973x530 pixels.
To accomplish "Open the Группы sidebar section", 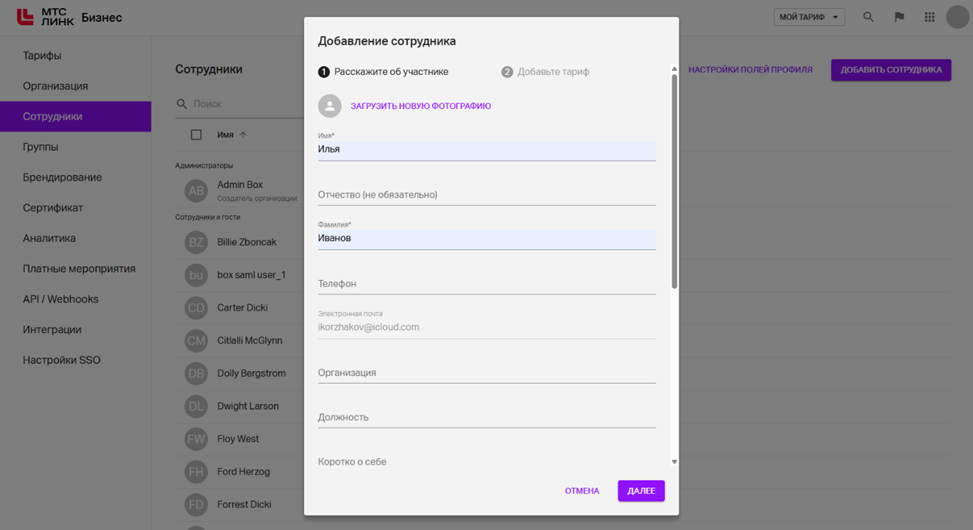I will point(41,147).
